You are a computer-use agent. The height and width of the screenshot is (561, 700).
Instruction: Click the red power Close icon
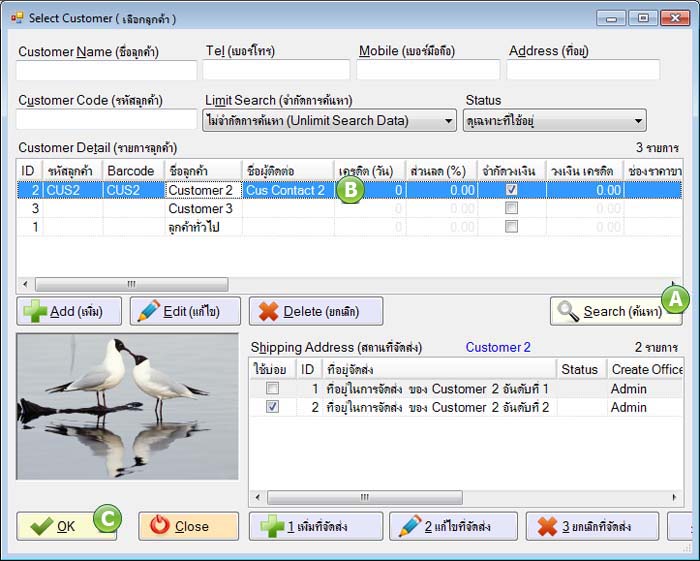(x=160, y=526)
